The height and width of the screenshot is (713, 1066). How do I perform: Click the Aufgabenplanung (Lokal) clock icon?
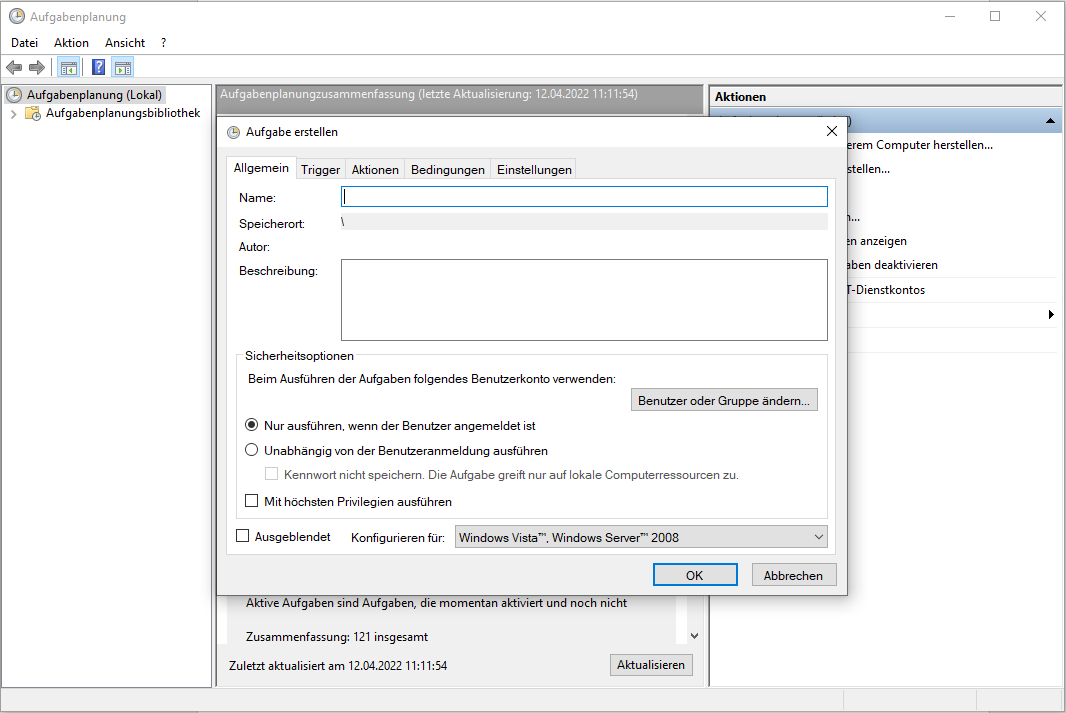point(14,95)
